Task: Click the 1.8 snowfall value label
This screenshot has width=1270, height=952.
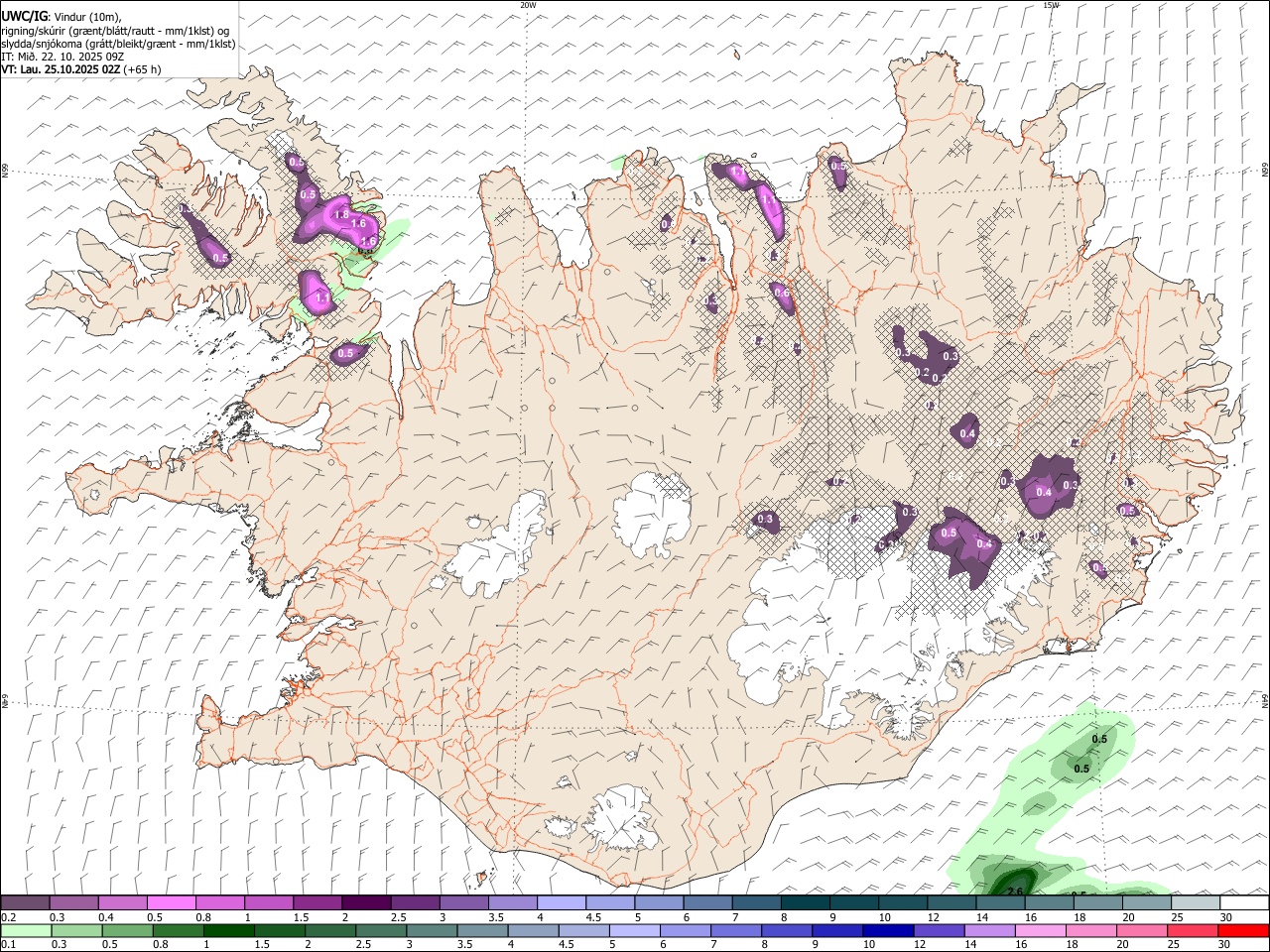Action: coord(341,214)
